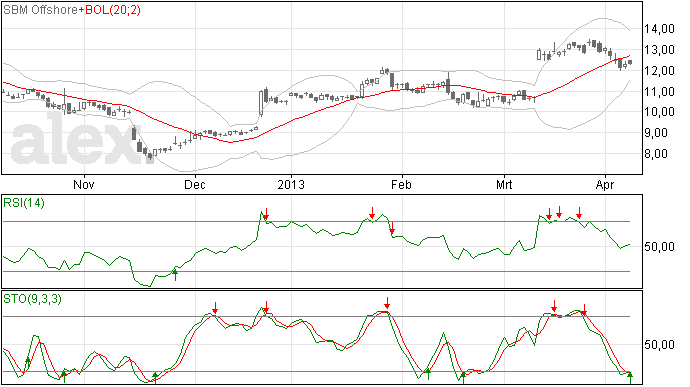
Task: Click the 2013 date axis label
Action: (x=291, y=184)
